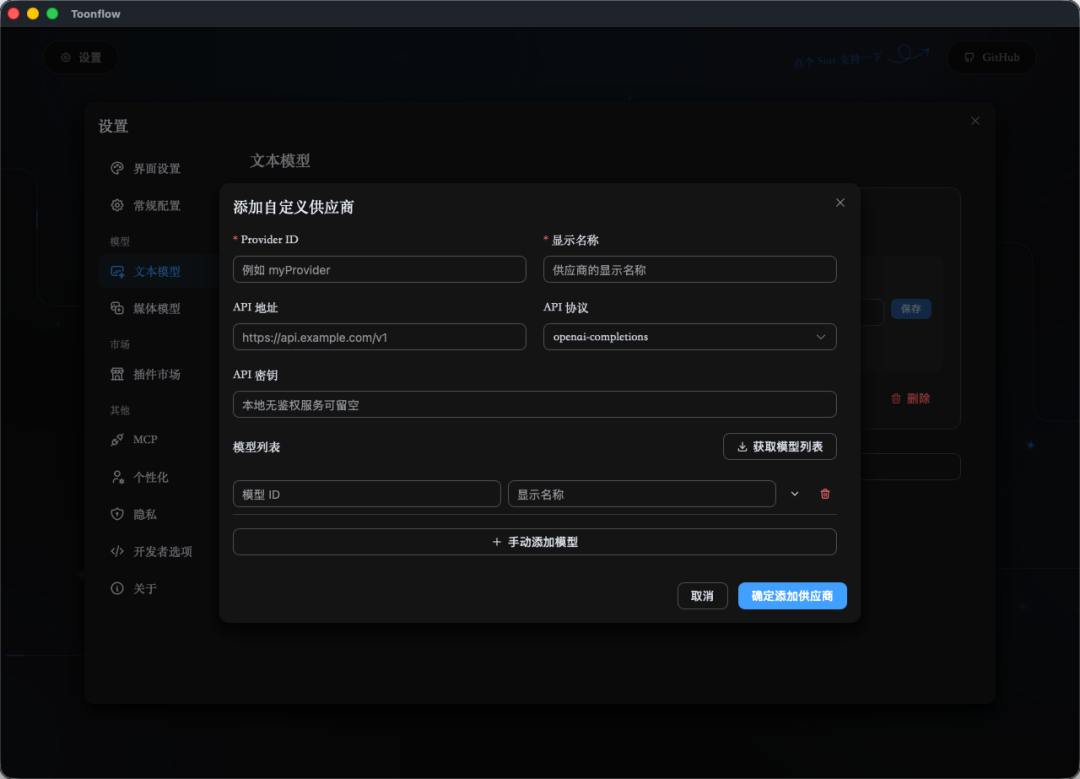Delete the model row with the red trash icon
Viewport: 1080px width, 779px height.
[x=825, y=494]
